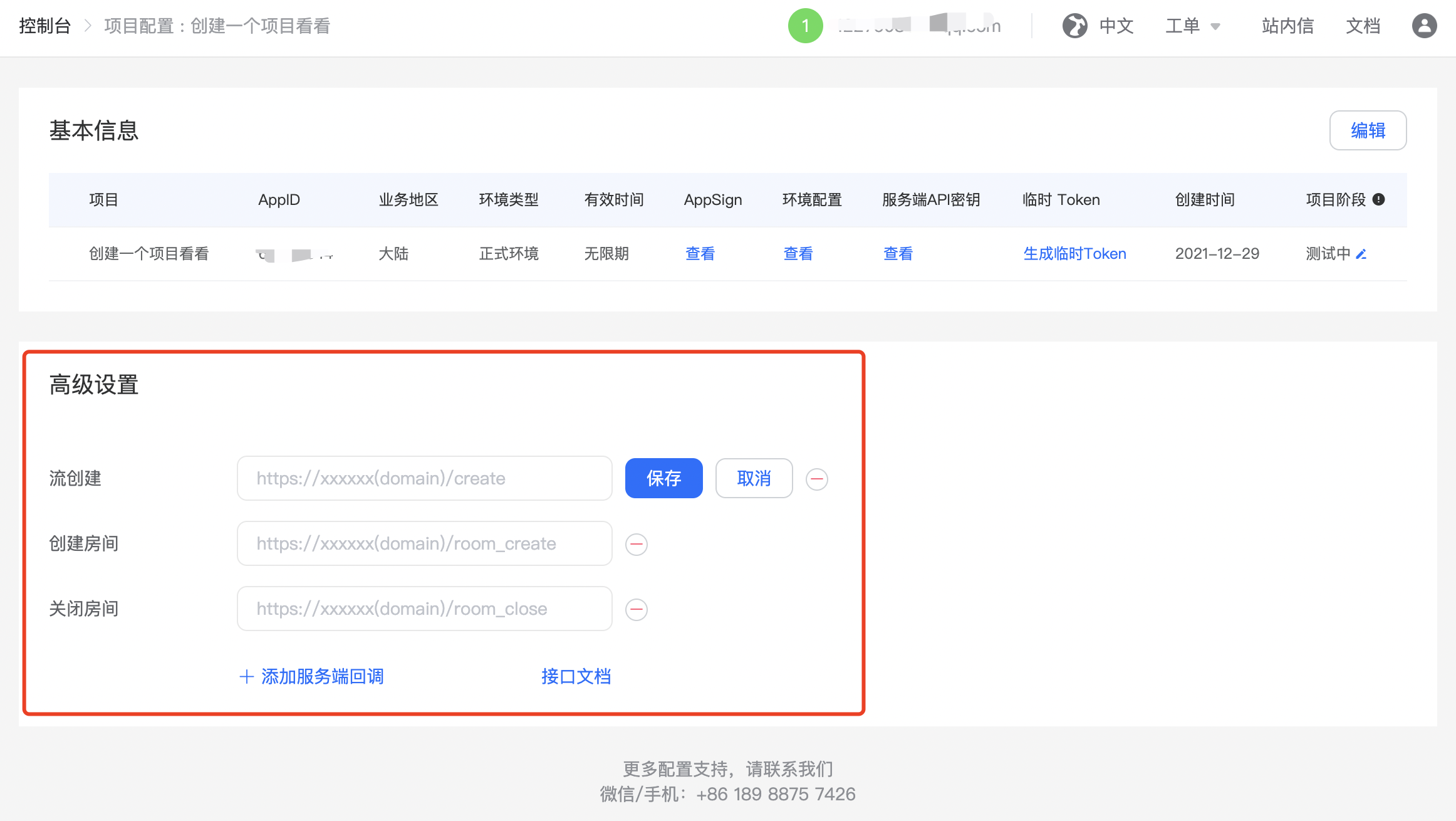Click 生成临时Token link
Image resolution: width=1456 pixels, height=821 pixels.
pos(1074,254)
